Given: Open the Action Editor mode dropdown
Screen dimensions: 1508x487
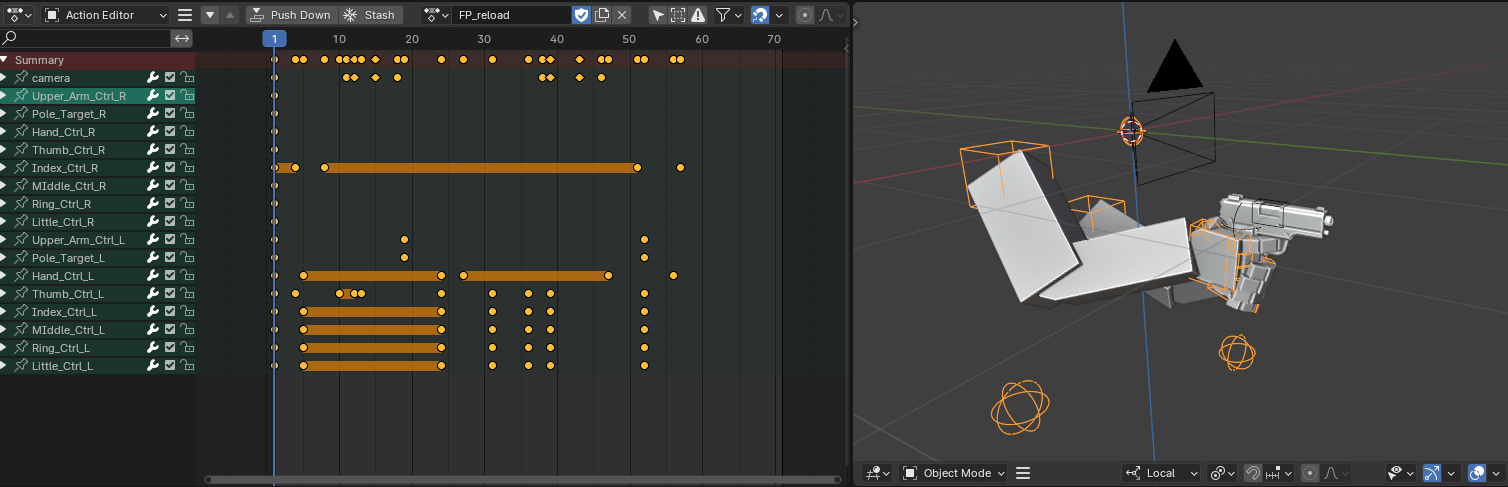Looking at the screenshot, I should click(x=106, y=15).
